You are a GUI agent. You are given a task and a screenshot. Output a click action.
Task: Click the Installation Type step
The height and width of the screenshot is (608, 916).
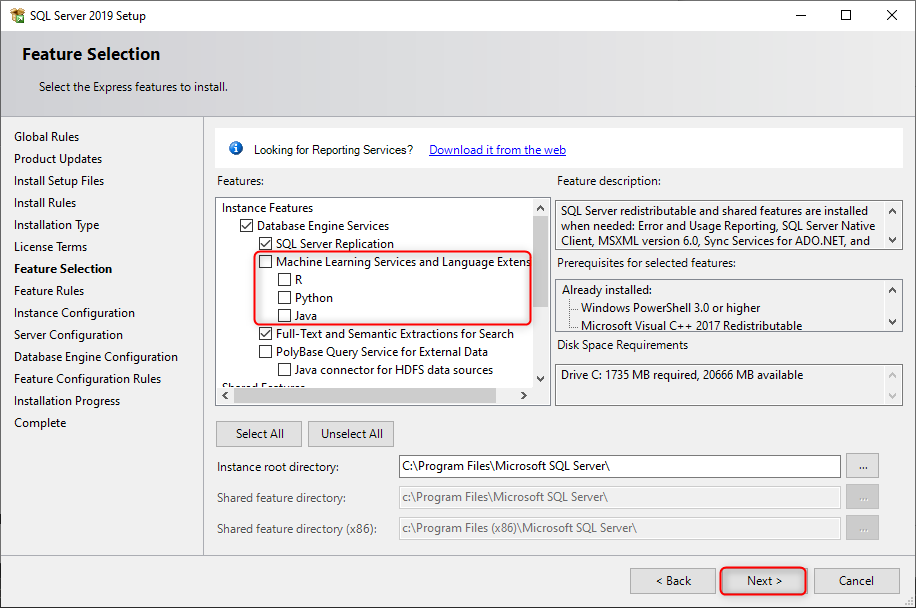point(56,225)
